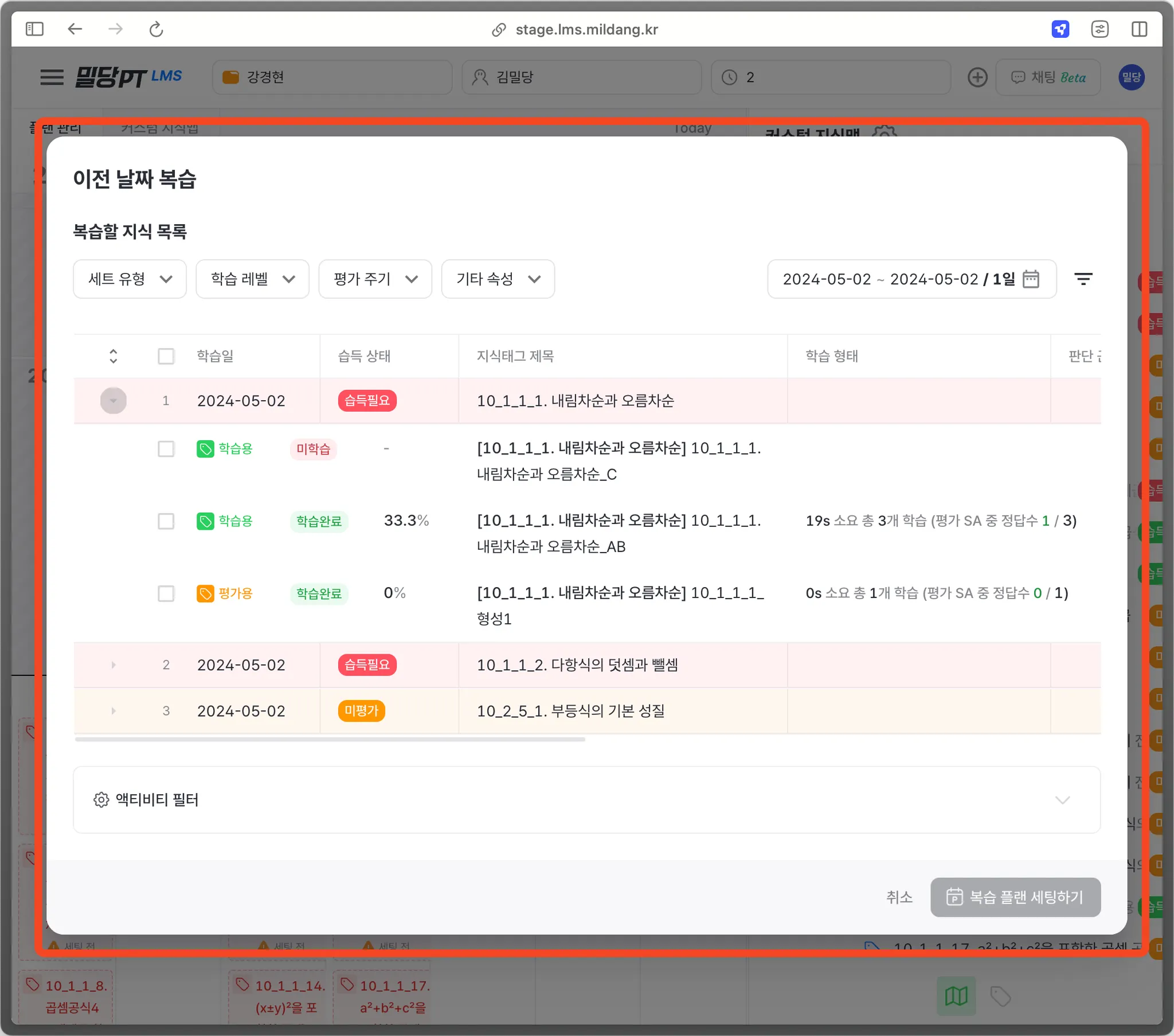The width and height of the screenshot is (1174, 1036).
Task: Open the calendar icon in date range field
Action: (x=1031, y=279)
